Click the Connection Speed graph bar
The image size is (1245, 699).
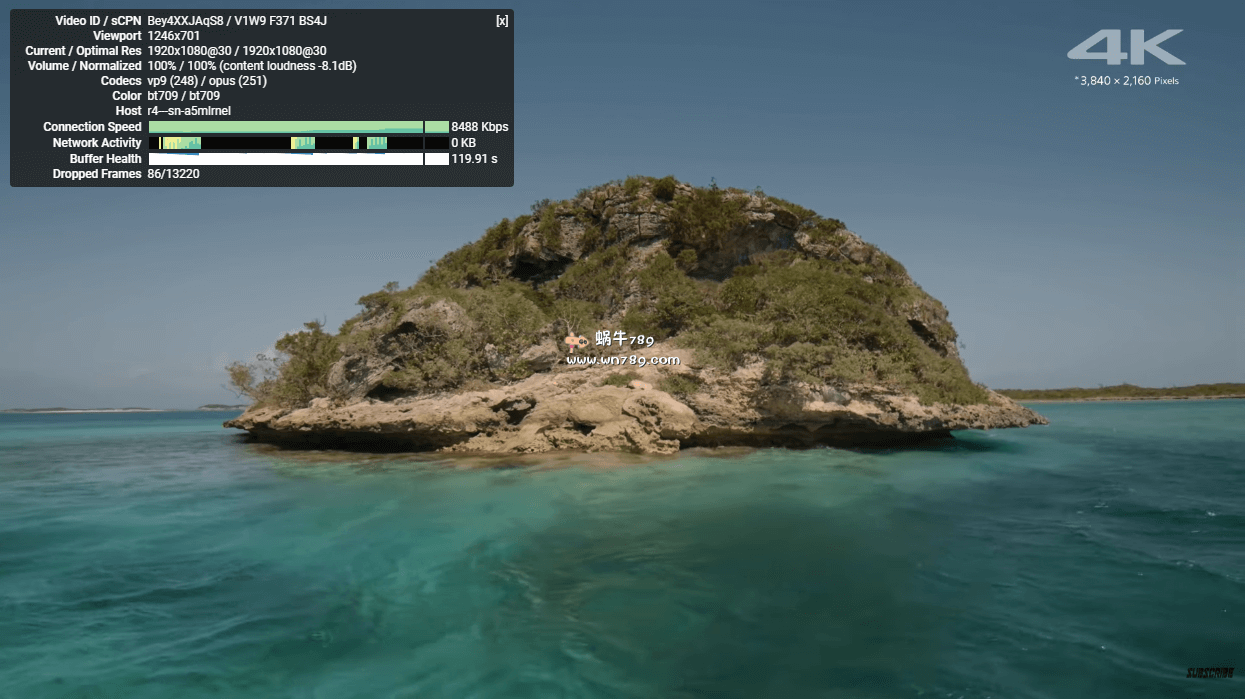click(x=298, y=127)
